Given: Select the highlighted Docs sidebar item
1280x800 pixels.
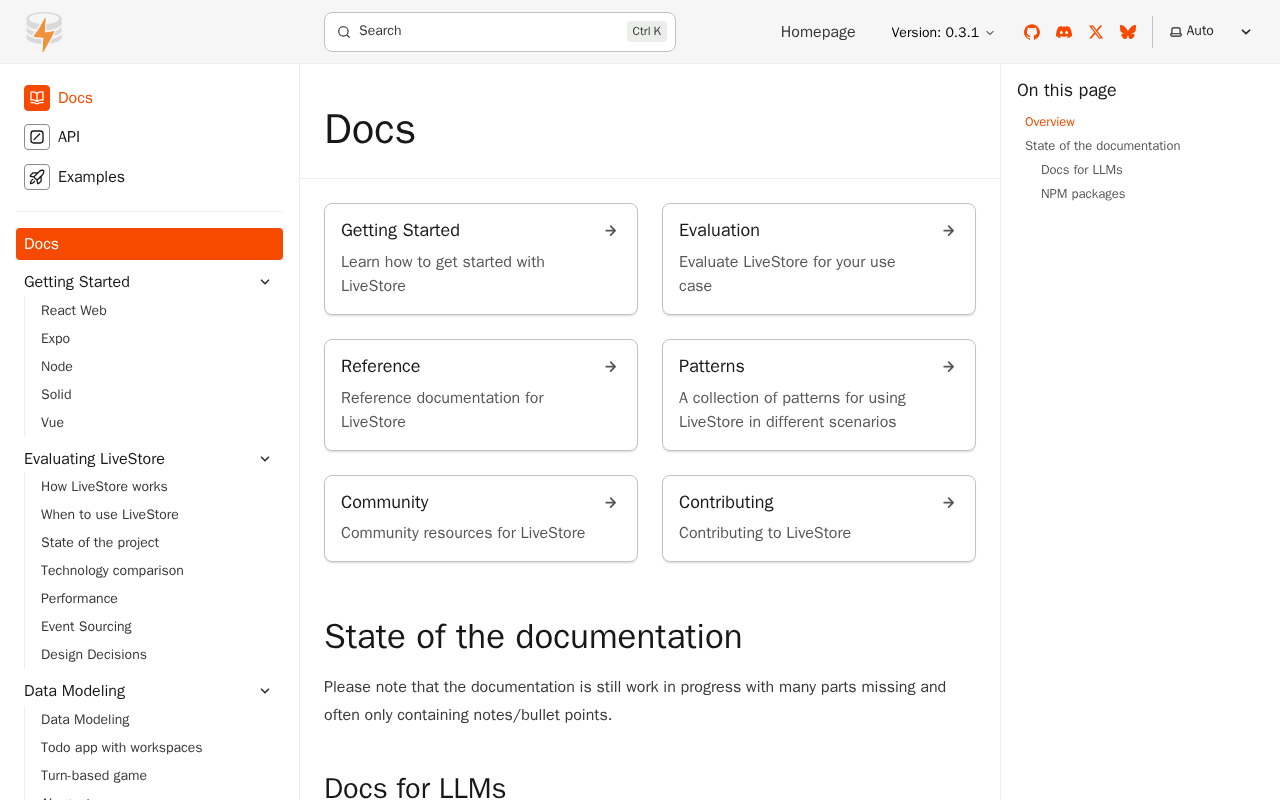Looking at the screenshot, I should coord(149,244).
